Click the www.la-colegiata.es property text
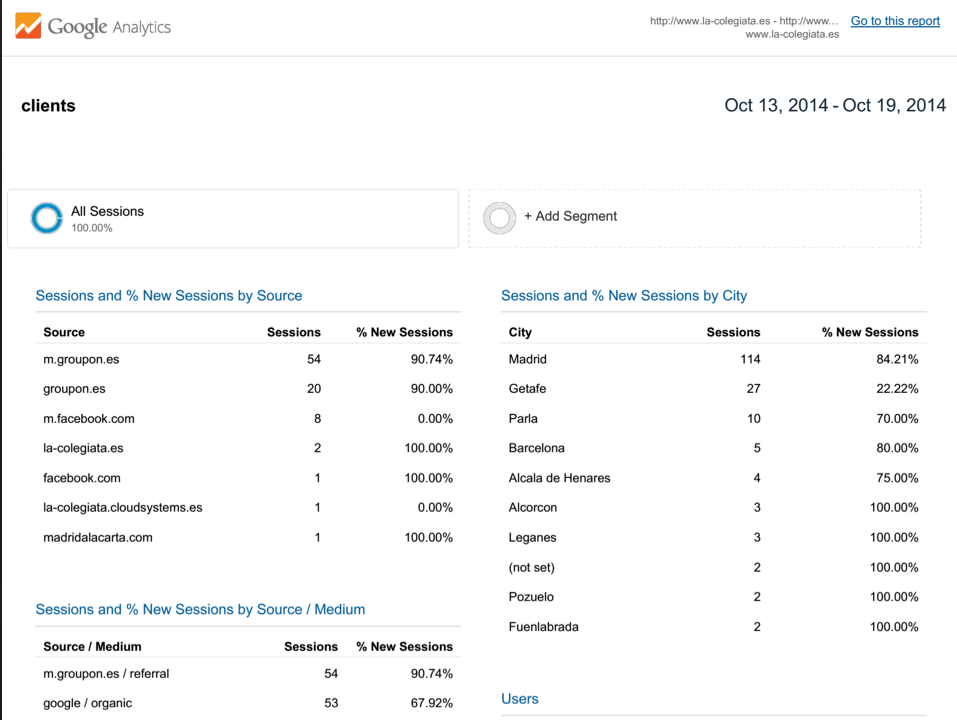Viewport: 957px width, 720px height. click(792, 34)
